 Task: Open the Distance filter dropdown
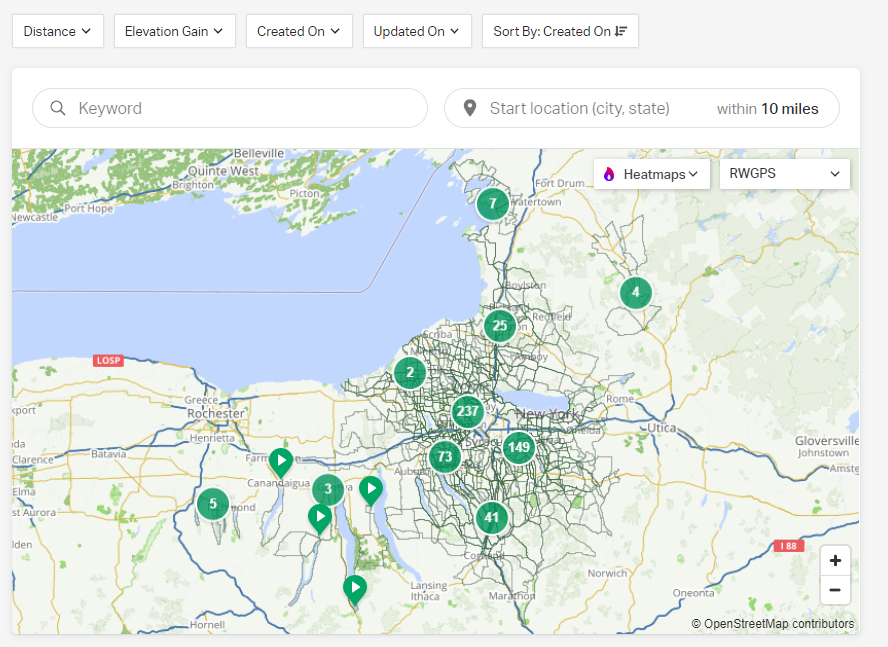[x=58, y=31]
